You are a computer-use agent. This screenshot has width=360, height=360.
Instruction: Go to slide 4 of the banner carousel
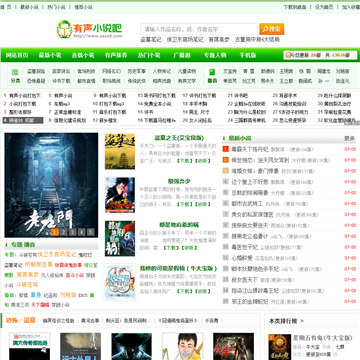pos(82,232)
